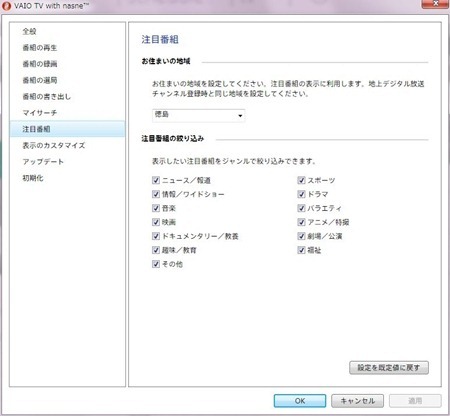This screenshot has height=416, width=450.
Task: Uncheck the 福祉 genre checkbox
Action: [x=301, y=250]
